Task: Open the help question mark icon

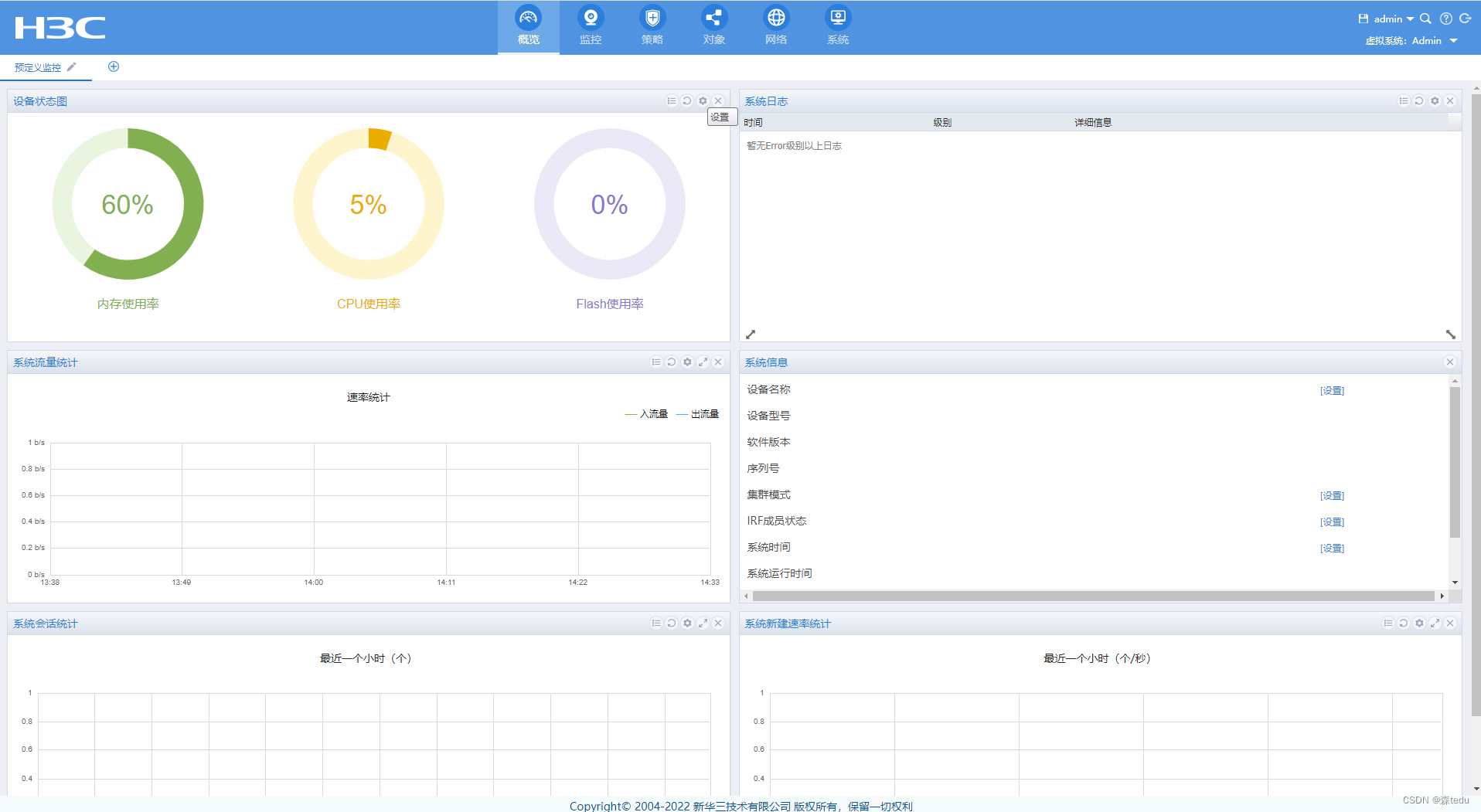Action: (1446, 19)
